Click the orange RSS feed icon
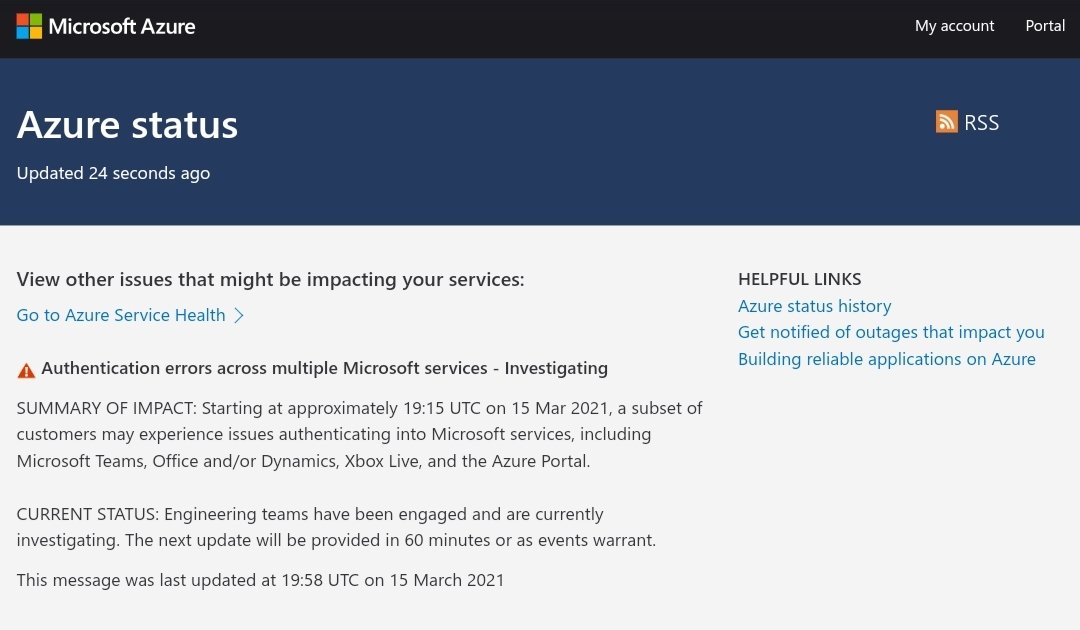The image size is (1080, 630). (x=946, y=122)
